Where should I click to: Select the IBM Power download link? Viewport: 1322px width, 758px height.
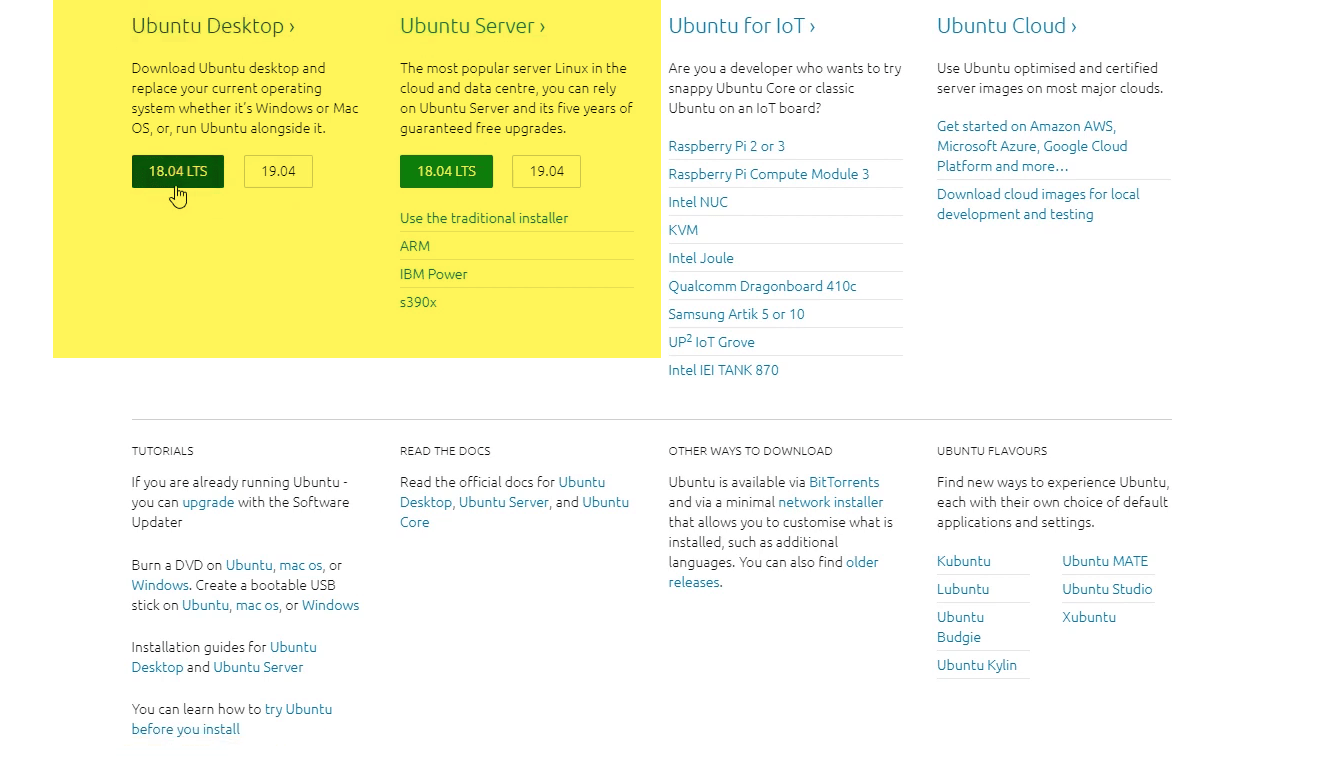(434, 274)
